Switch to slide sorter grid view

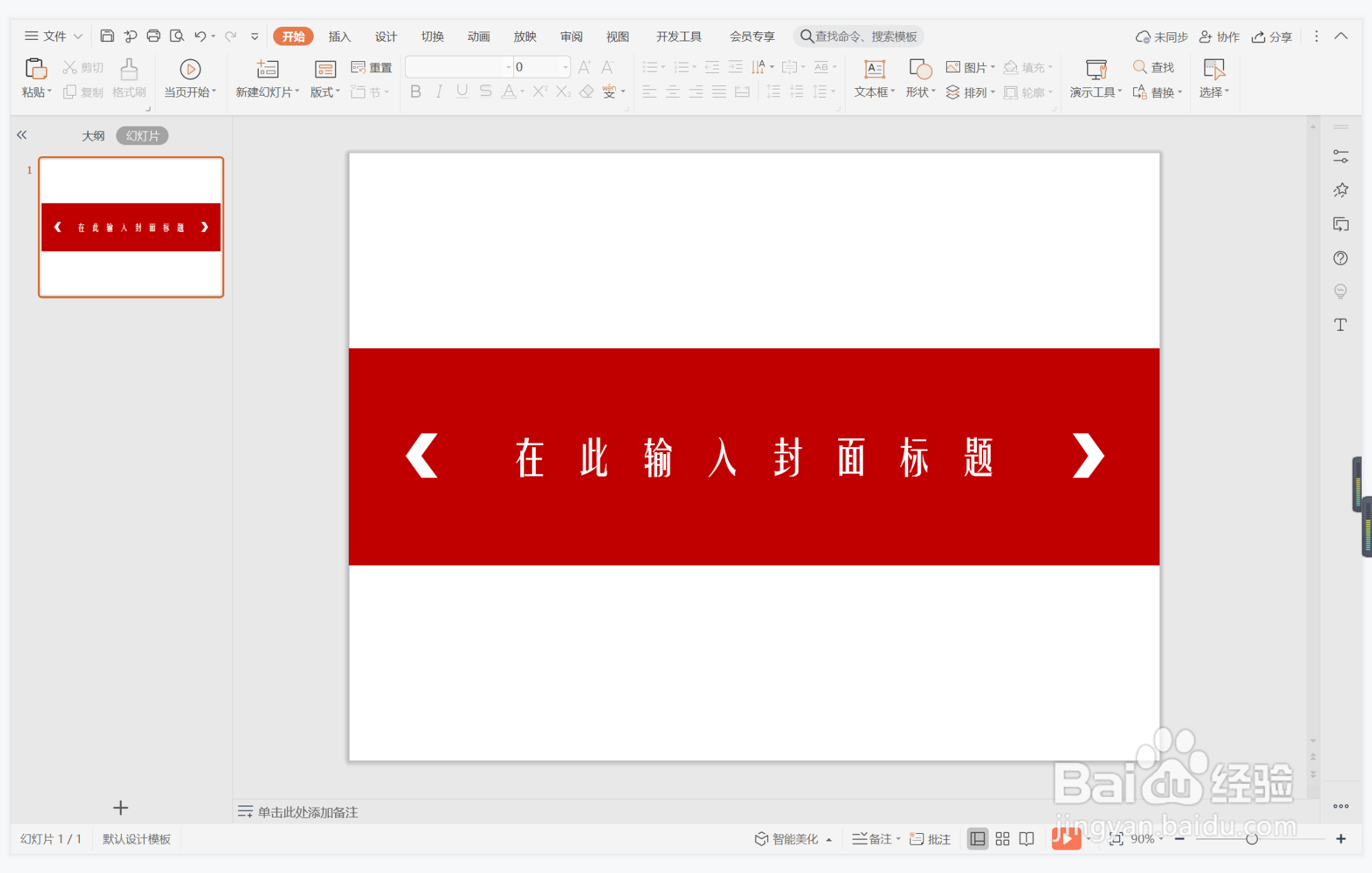[1003, 839]
